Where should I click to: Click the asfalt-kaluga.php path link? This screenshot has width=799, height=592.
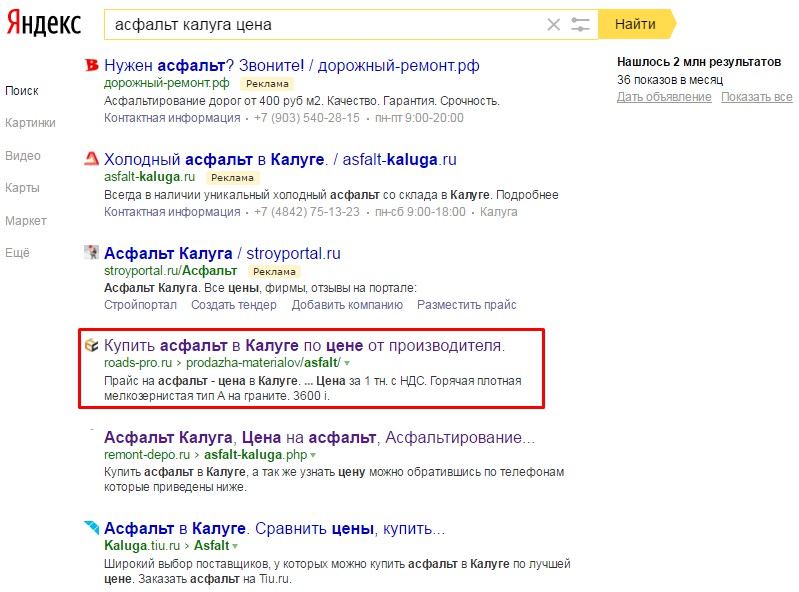tap(256, 454)
